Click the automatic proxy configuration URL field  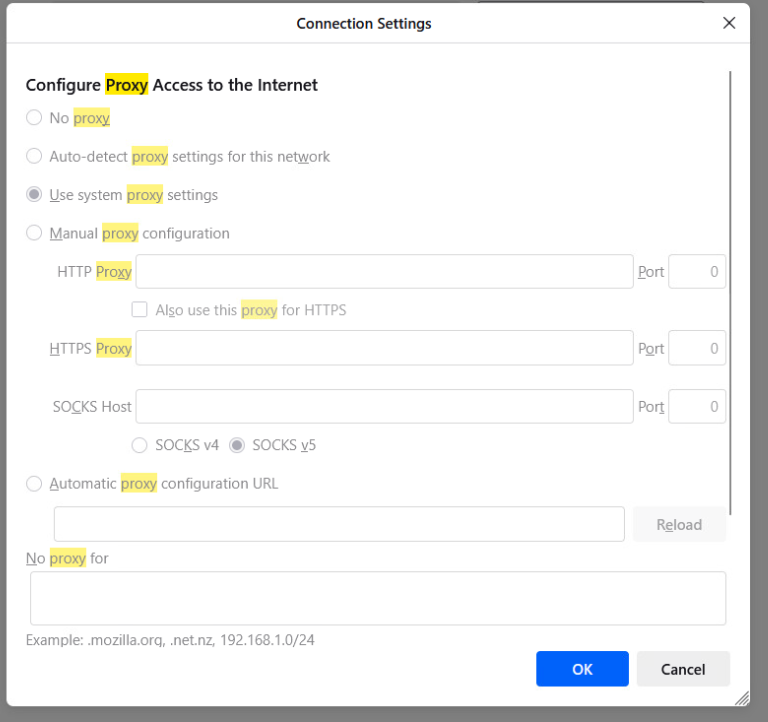339,524
